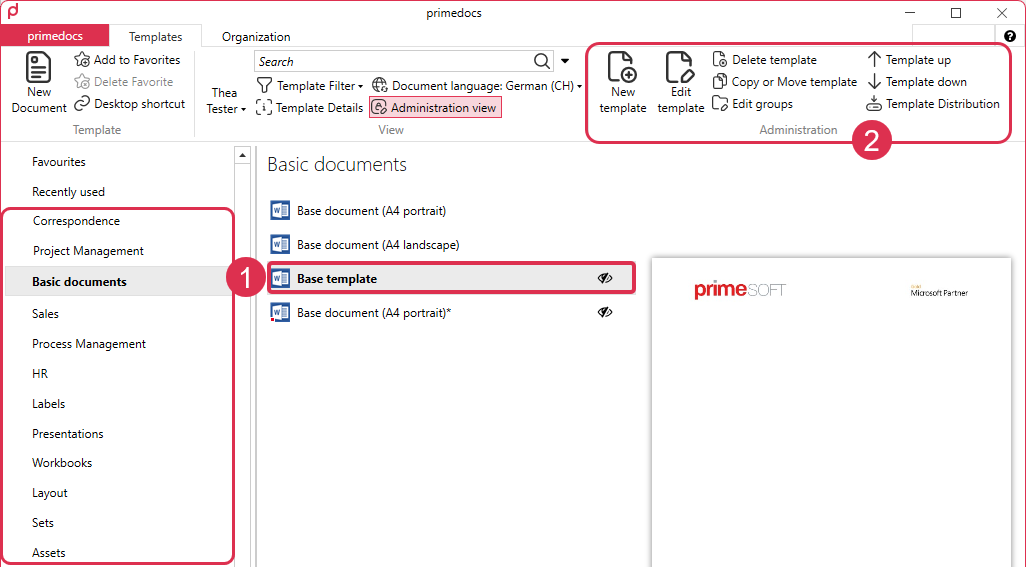The height and width of the screenshot is (567, 1026).
Task: Toggle the Administration view
Action: coord(436,108)
